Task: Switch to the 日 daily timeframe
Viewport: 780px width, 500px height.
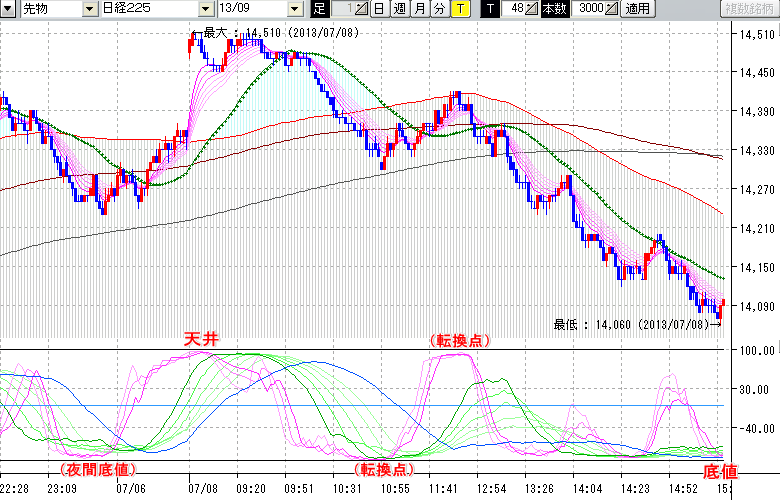Action: tap(379, 9)
